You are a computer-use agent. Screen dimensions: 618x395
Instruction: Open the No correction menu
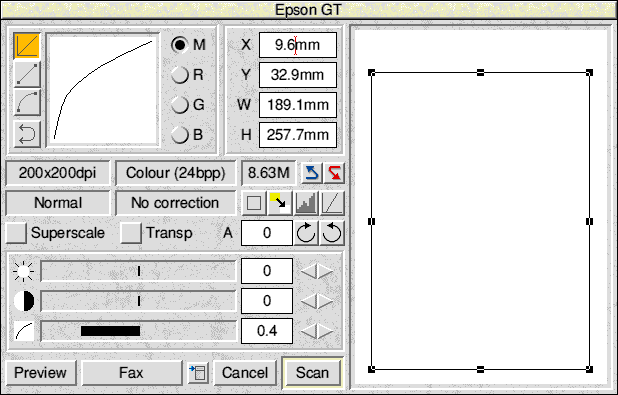click(x=175, y=203)
